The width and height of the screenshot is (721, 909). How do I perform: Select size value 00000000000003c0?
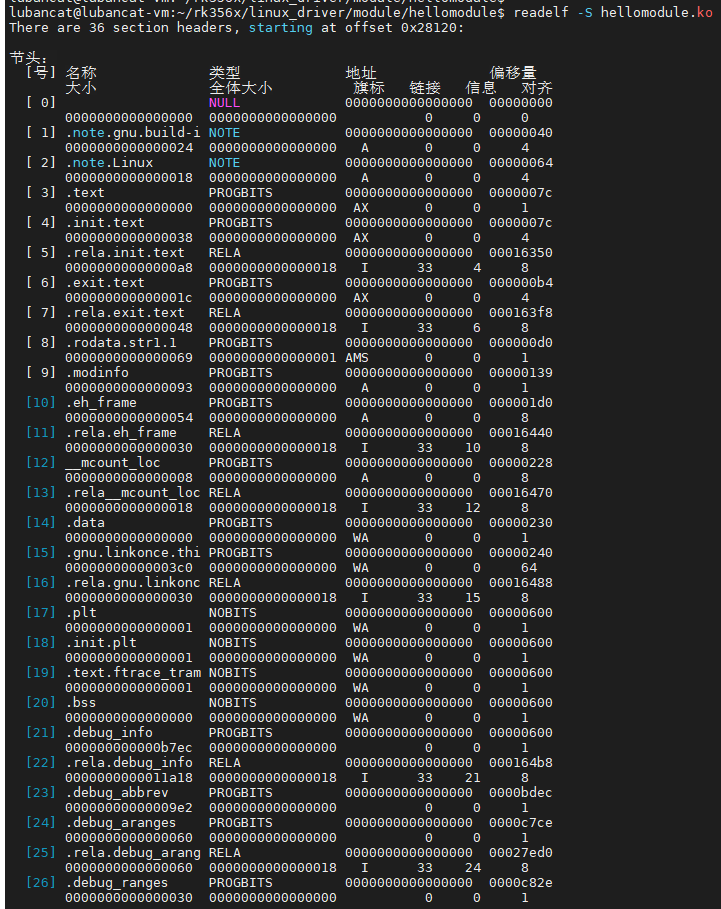tap(129, 568)
